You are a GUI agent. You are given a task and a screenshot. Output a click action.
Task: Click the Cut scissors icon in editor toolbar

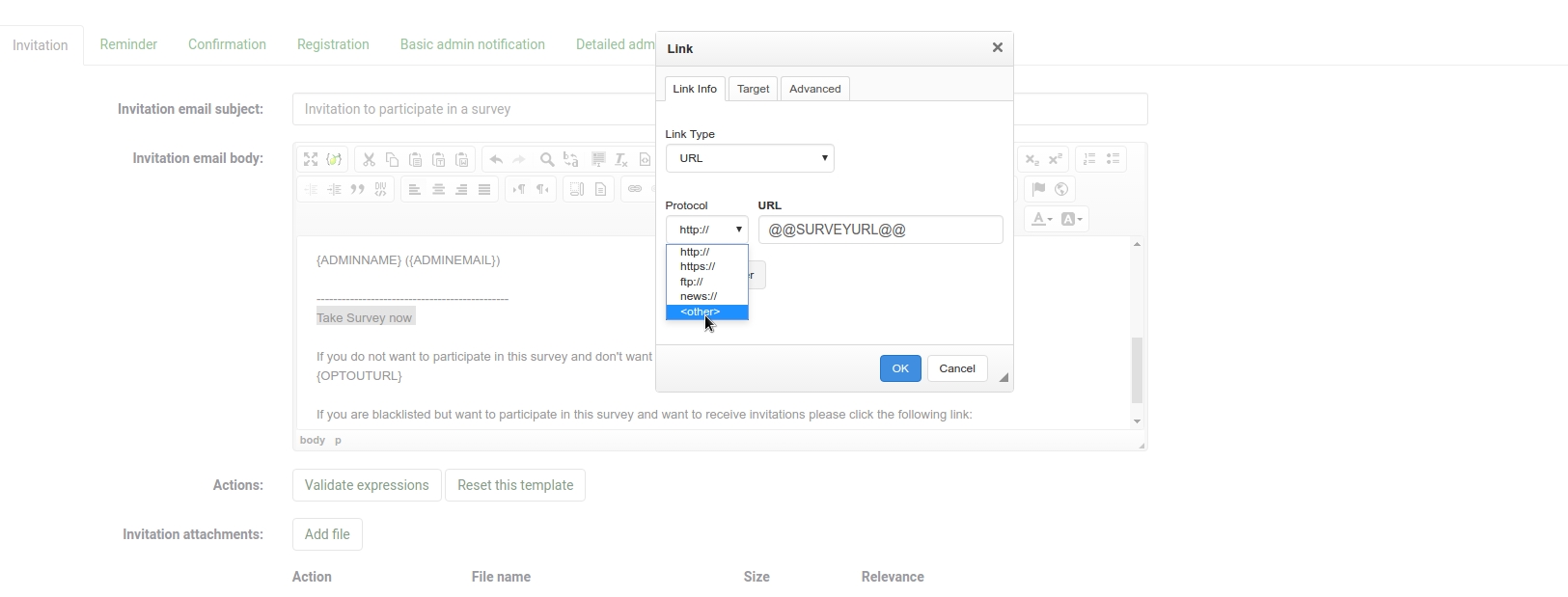(x=369, y=160)
